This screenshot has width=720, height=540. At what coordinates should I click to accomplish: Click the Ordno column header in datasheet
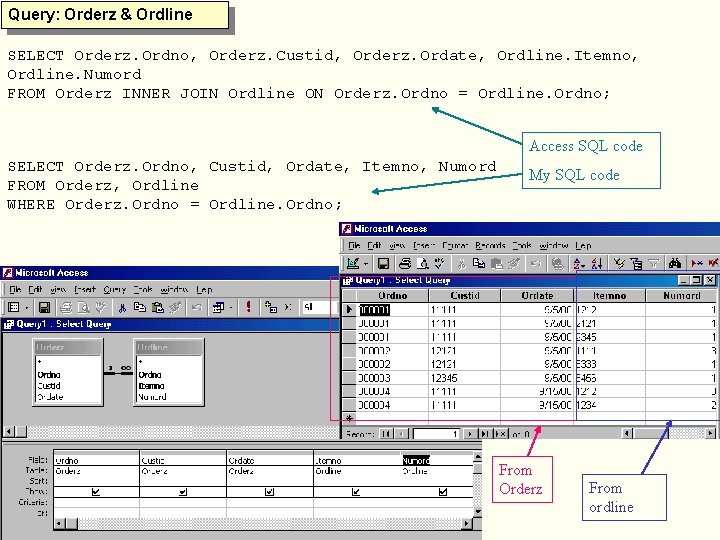coord(392,295)
